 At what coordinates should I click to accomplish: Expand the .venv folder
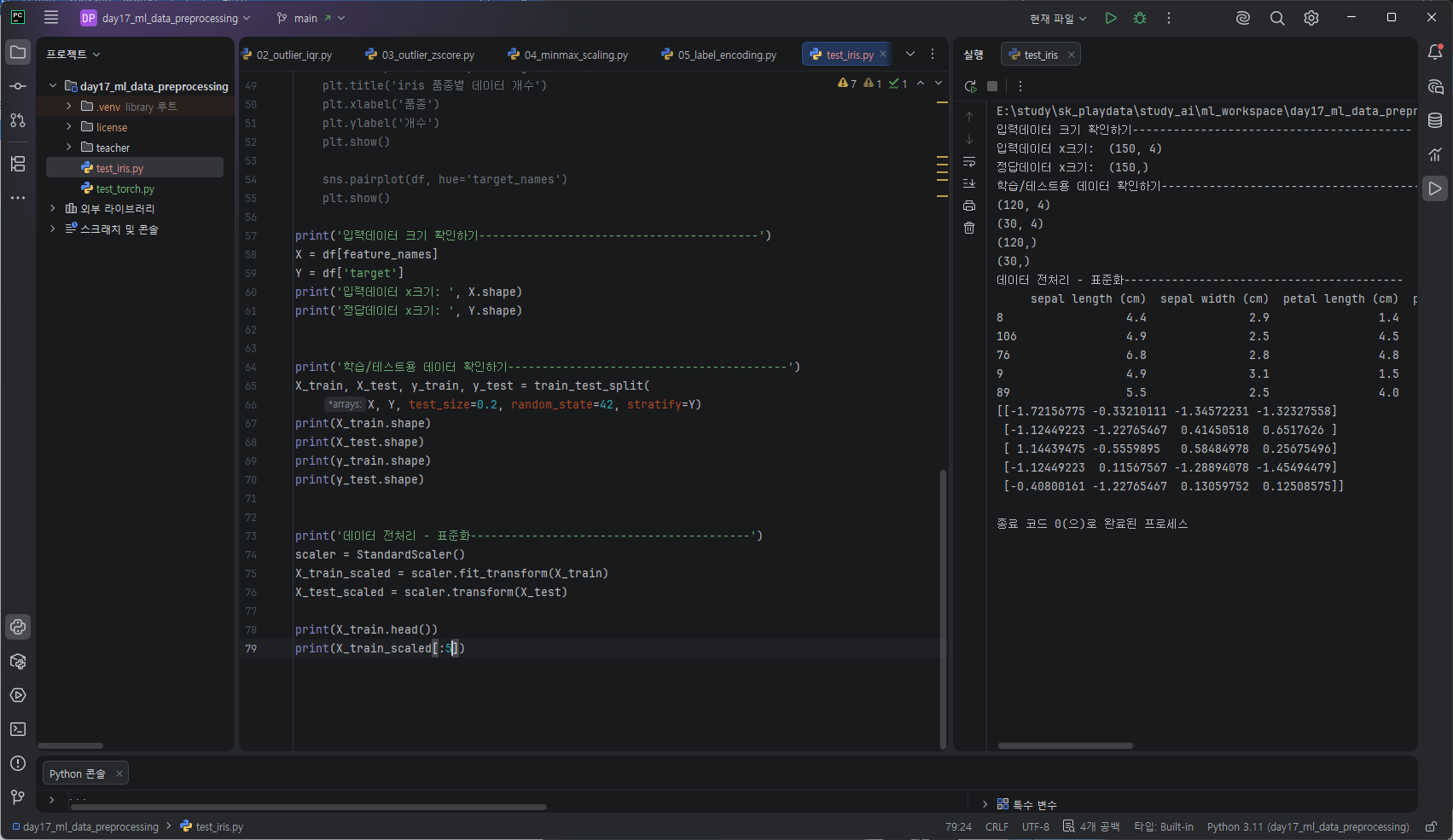(x=69, y=107)
